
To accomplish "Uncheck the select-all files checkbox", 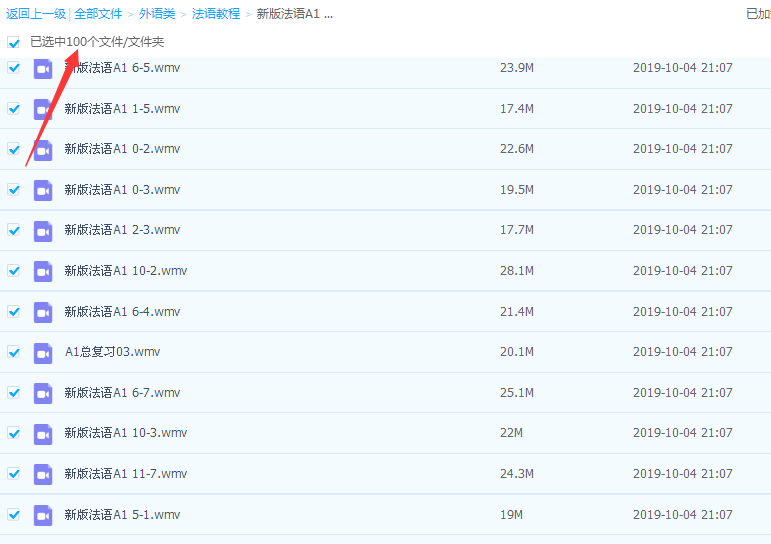I will pos(14,43).
